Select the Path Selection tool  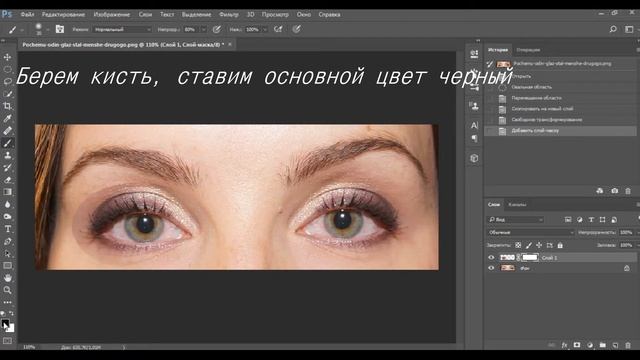[7, 253]
